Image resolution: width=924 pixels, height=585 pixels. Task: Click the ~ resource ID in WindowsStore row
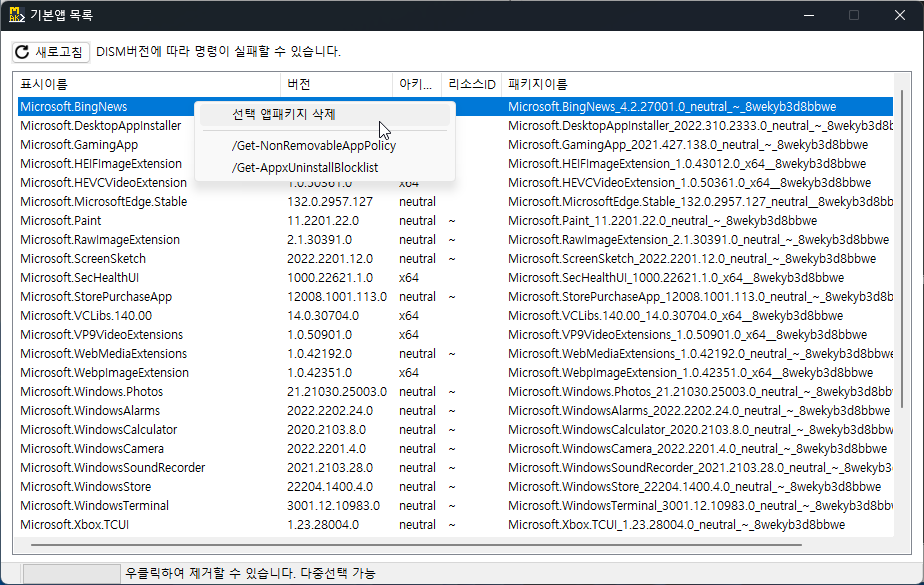tap(452, 487)
